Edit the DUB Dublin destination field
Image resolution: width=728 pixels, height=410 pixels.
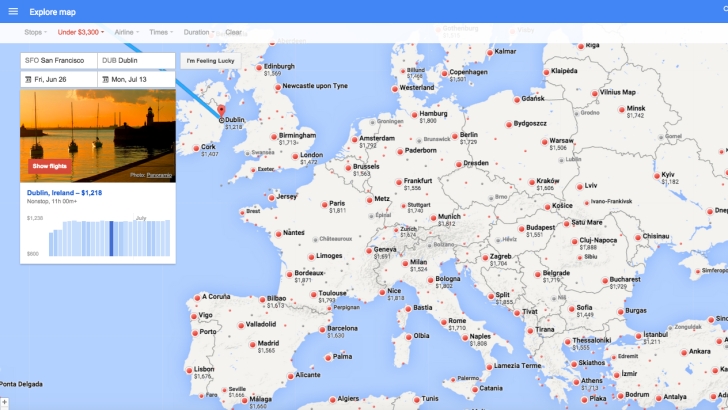(x=136, y=60)
